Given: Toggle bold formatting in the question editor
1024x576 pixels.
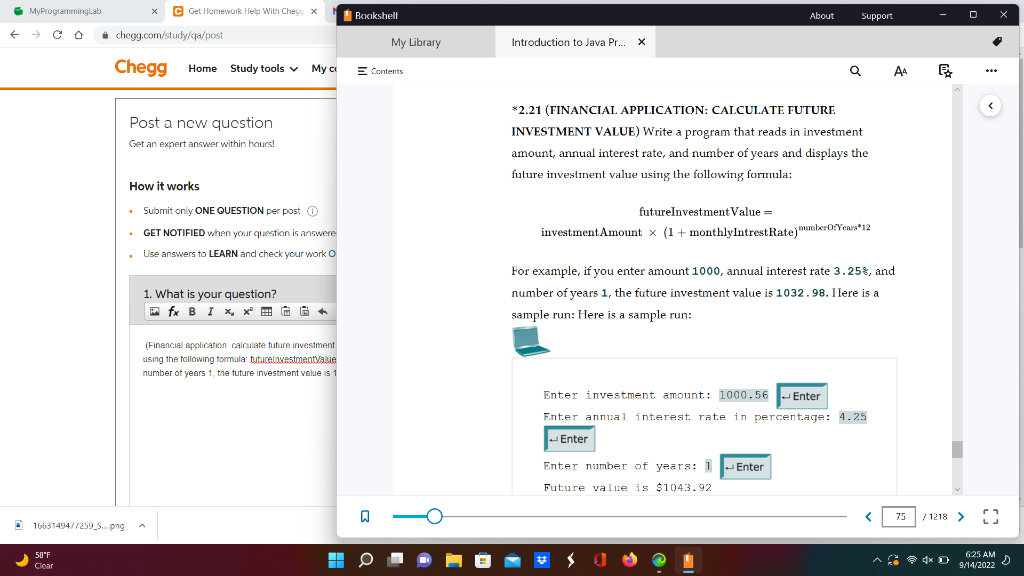Looking at the screenshot, I should tap(192, 311).
